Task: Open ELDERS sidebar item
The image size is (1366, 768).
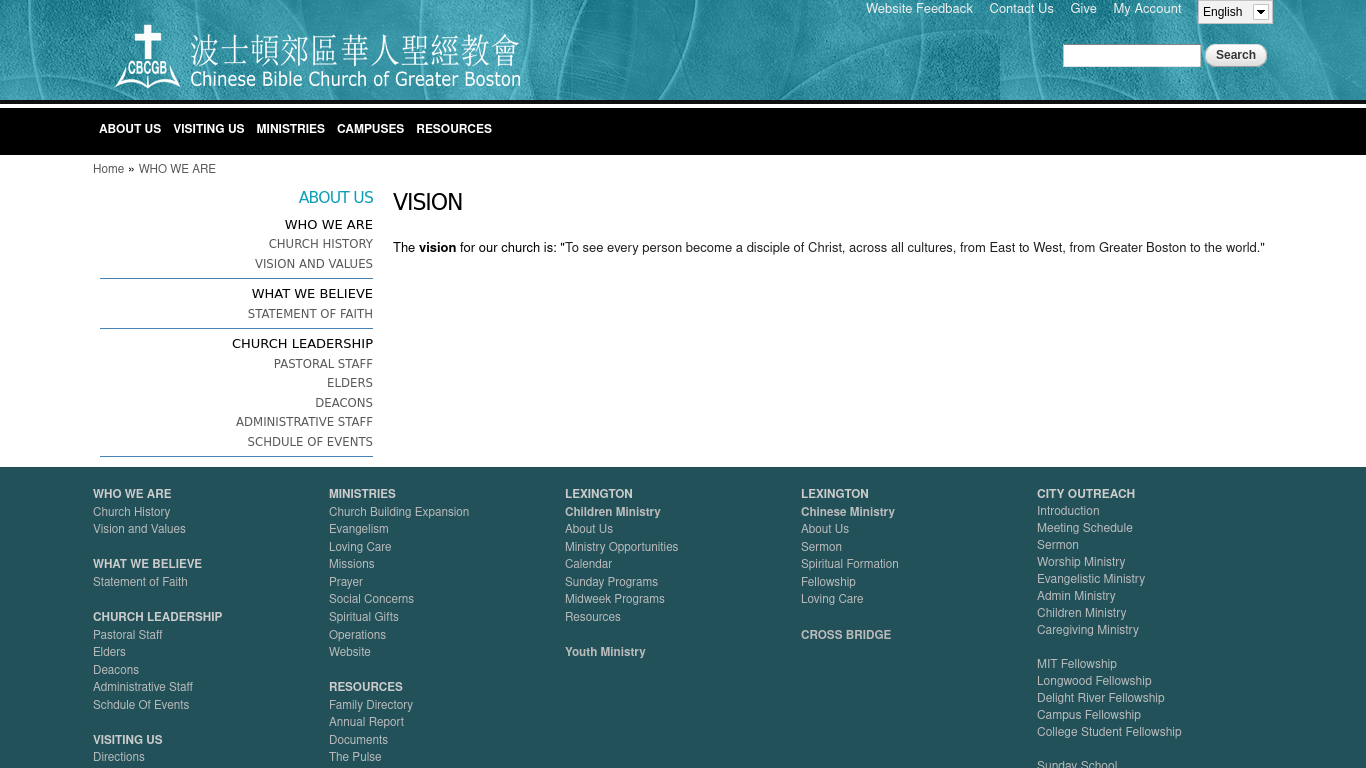Action: point(350,383)
